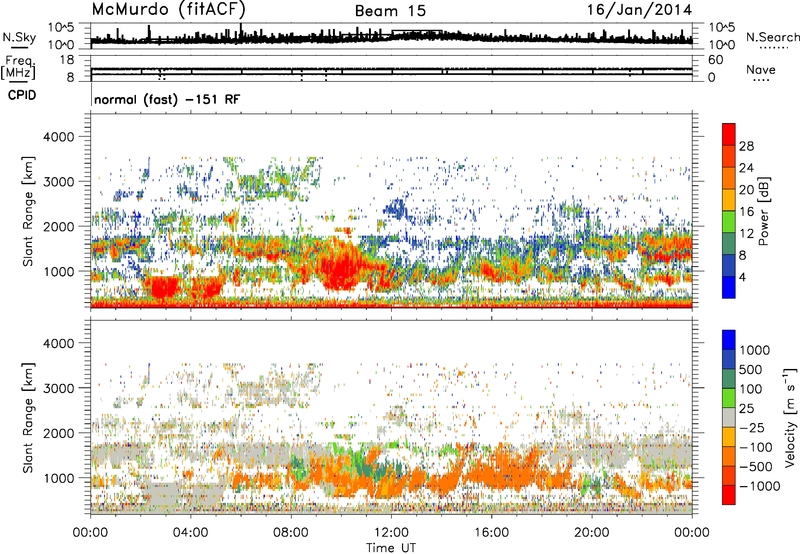
Task: Click the '12:00' time axis tick label
Action: 391,533
